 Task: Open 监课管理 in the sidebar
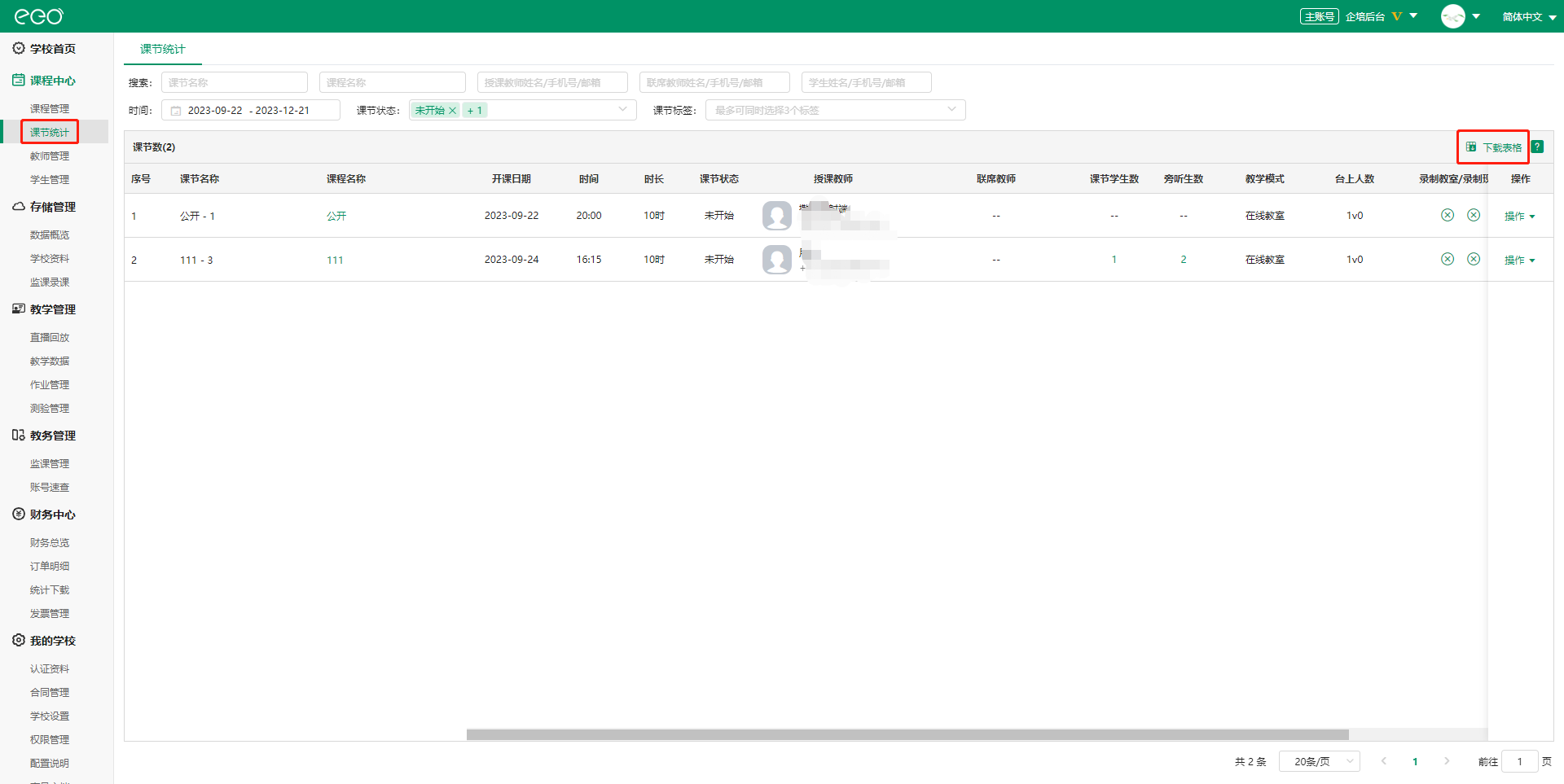pyautogui.click(x=50, y=463)
